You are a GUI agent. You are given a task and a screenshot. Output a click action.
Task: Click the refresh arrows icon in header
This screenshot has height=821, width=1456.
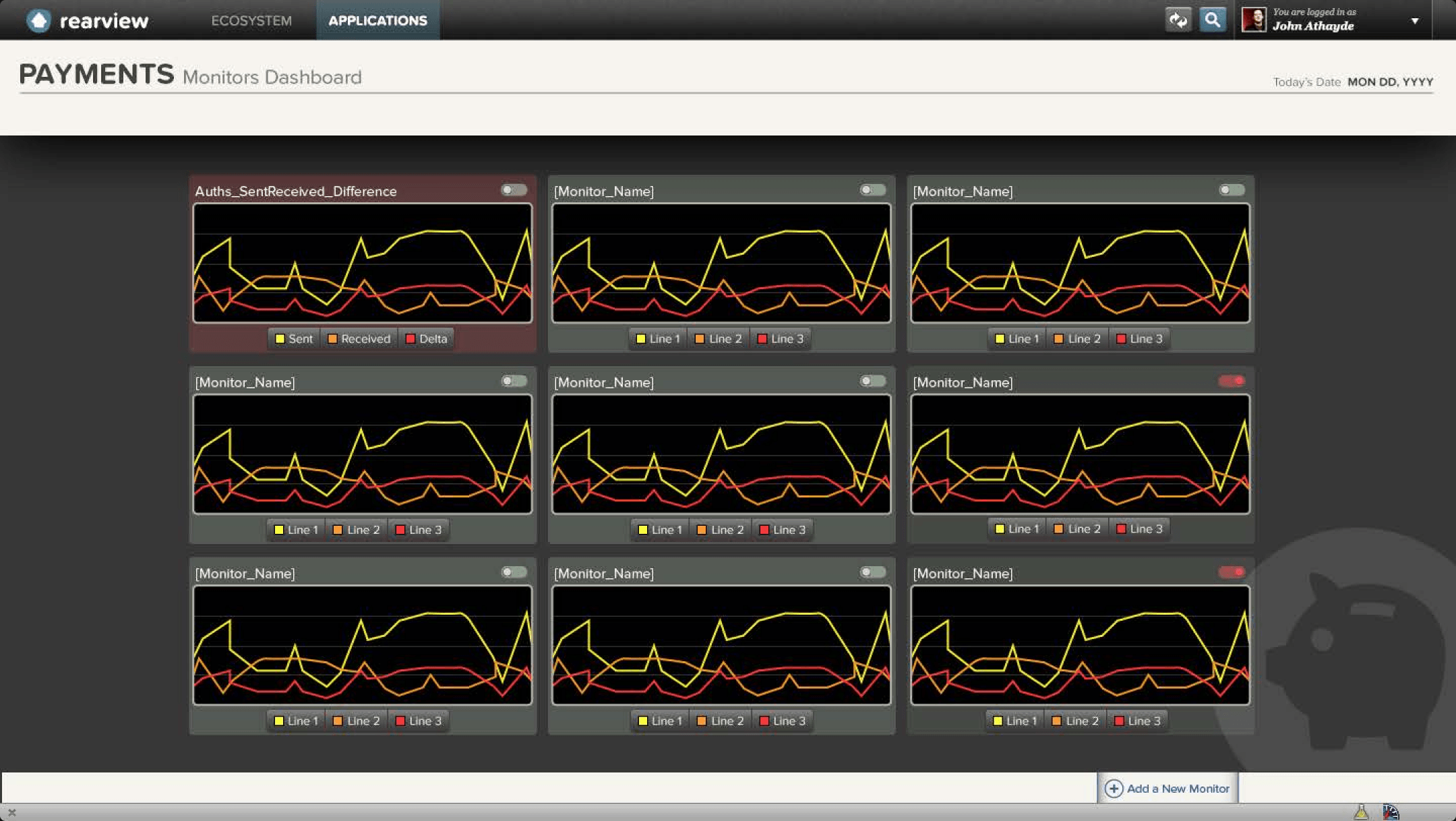coord(1178,20)
